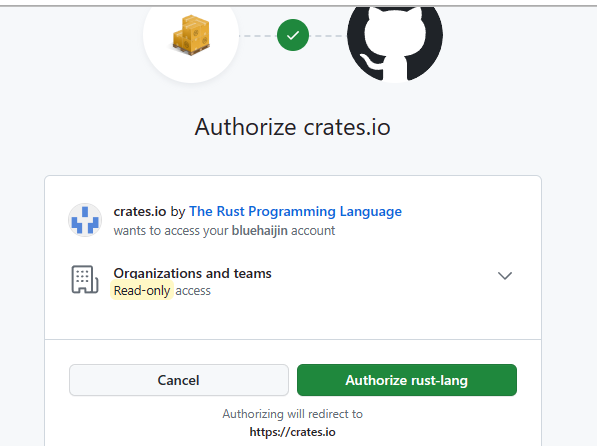Click the https://crates.io redirect URL
The height and width of the screenshot is (446, 597).
click(x=292, y=432)
